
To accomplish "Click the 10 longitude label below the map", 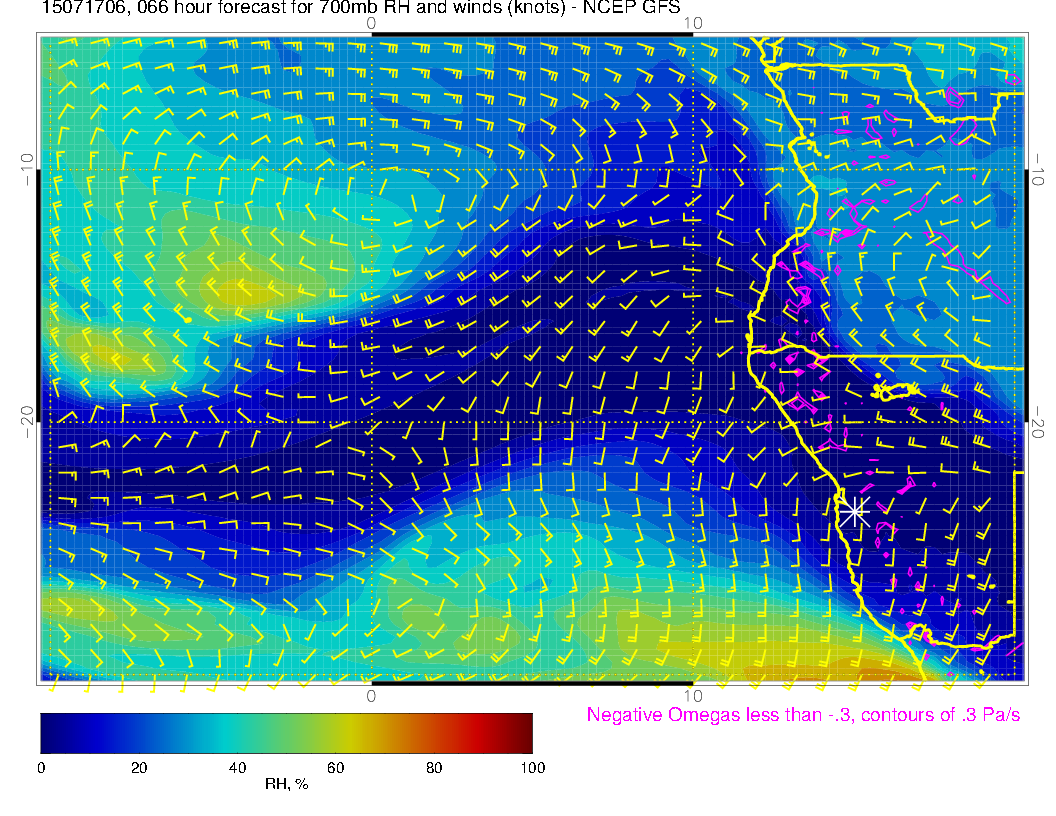I will [x=693, y=695].
